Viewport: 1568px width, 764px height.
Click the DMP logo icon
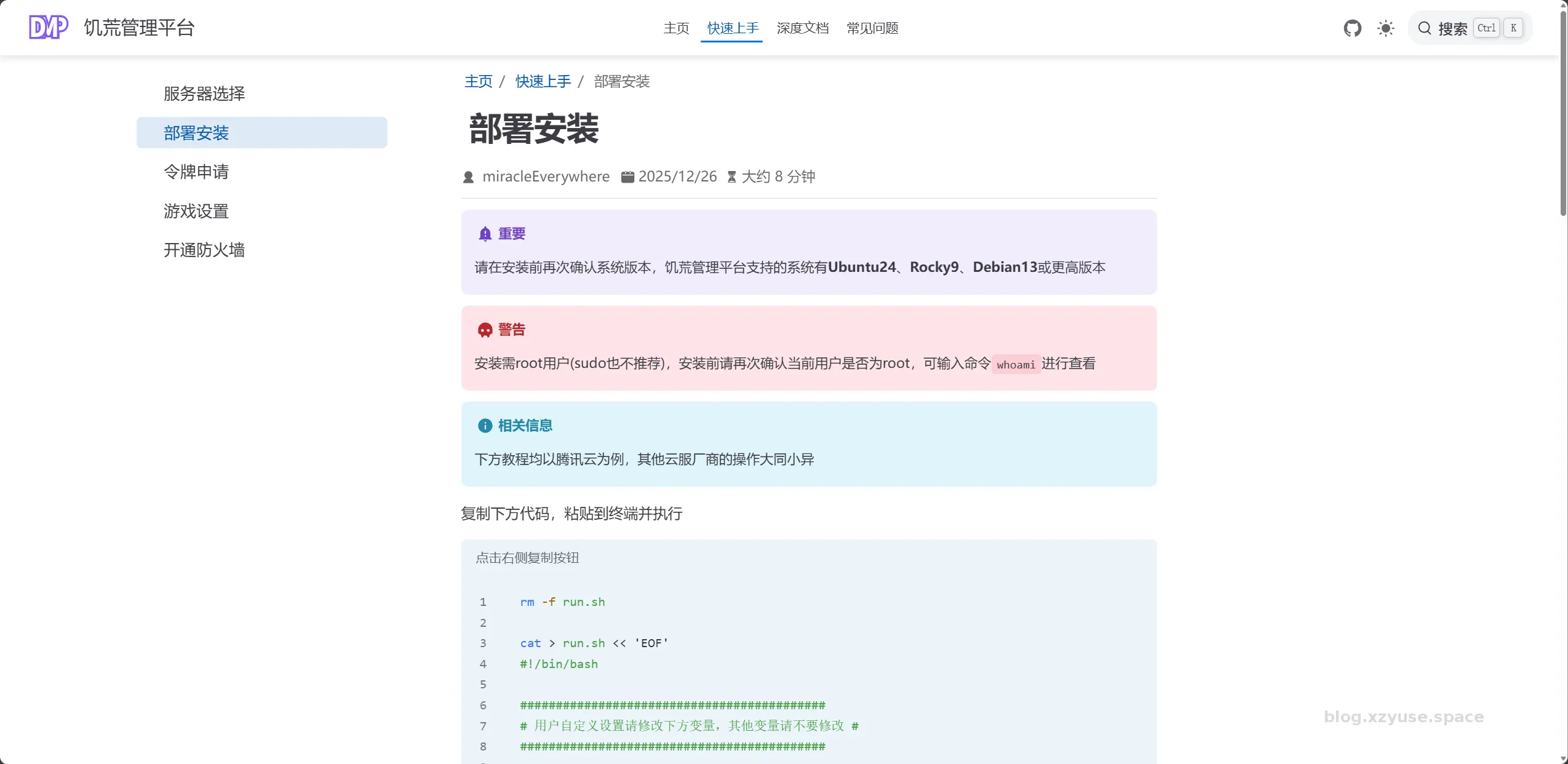(48, 28)
